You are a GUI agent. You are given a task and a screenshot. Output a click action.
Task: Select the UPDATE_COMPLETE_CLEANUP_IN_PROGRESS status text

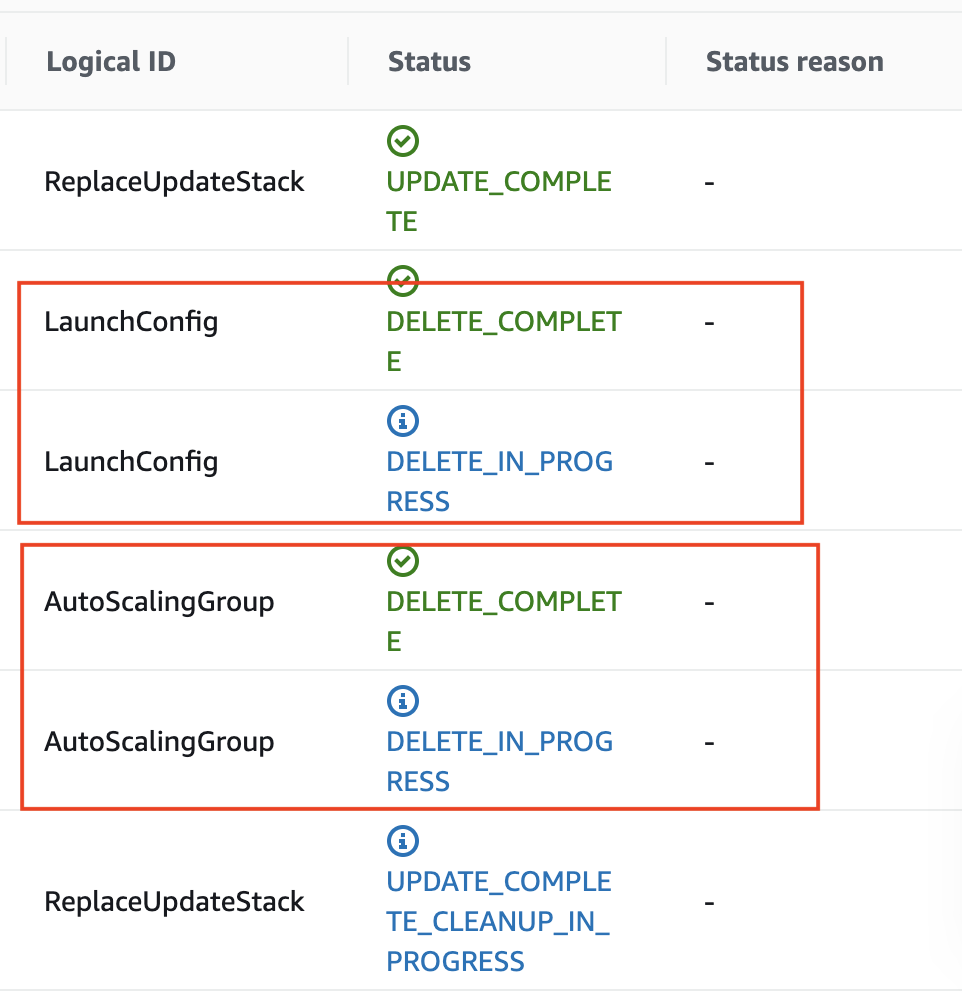[499, 922]
